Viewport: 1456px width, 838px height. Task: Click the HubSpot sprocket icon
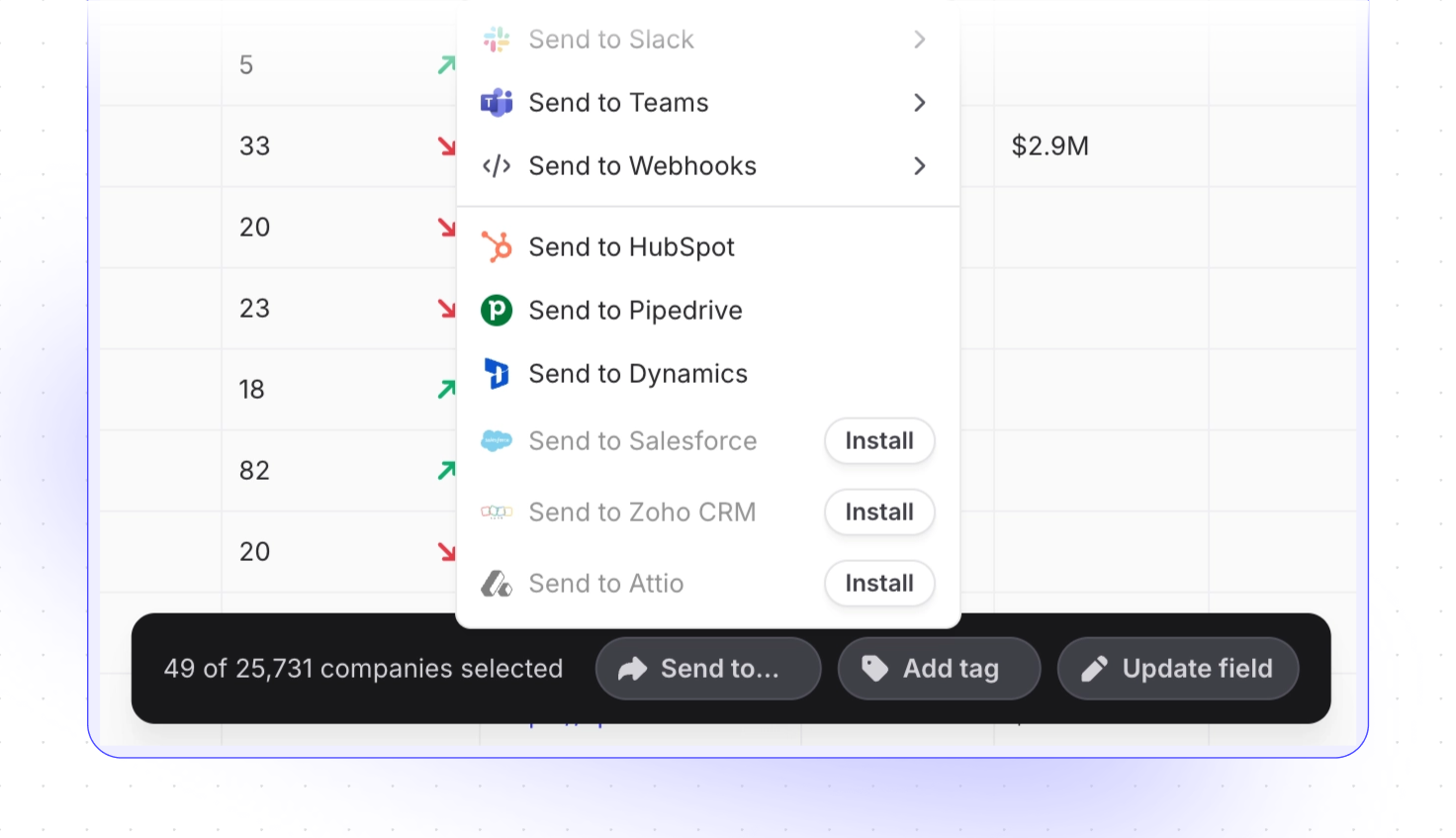coord(497,246)
